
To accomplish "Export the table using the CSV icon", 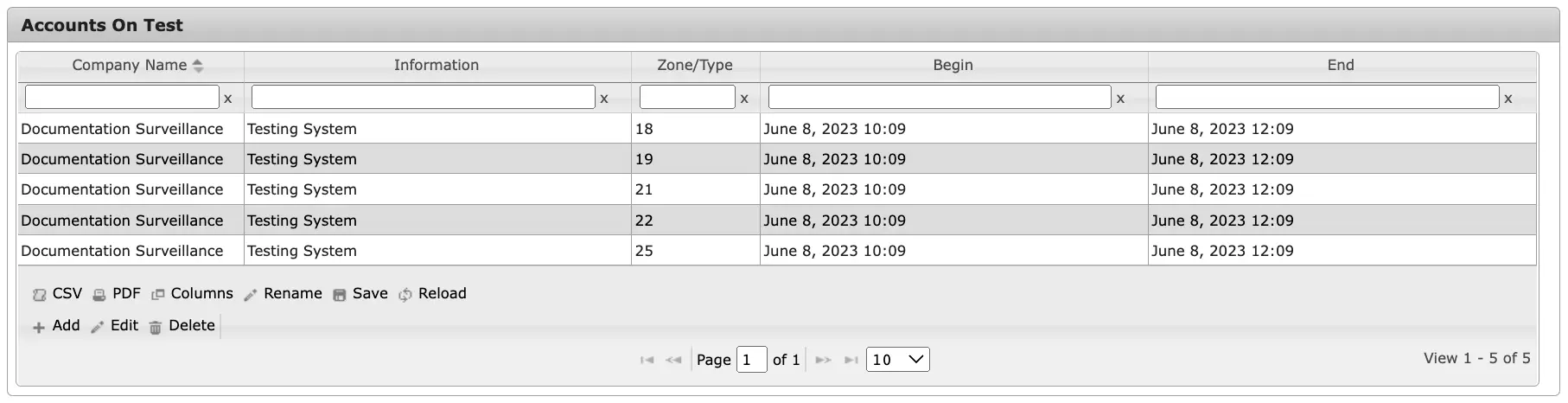I will tap(39, 295).
